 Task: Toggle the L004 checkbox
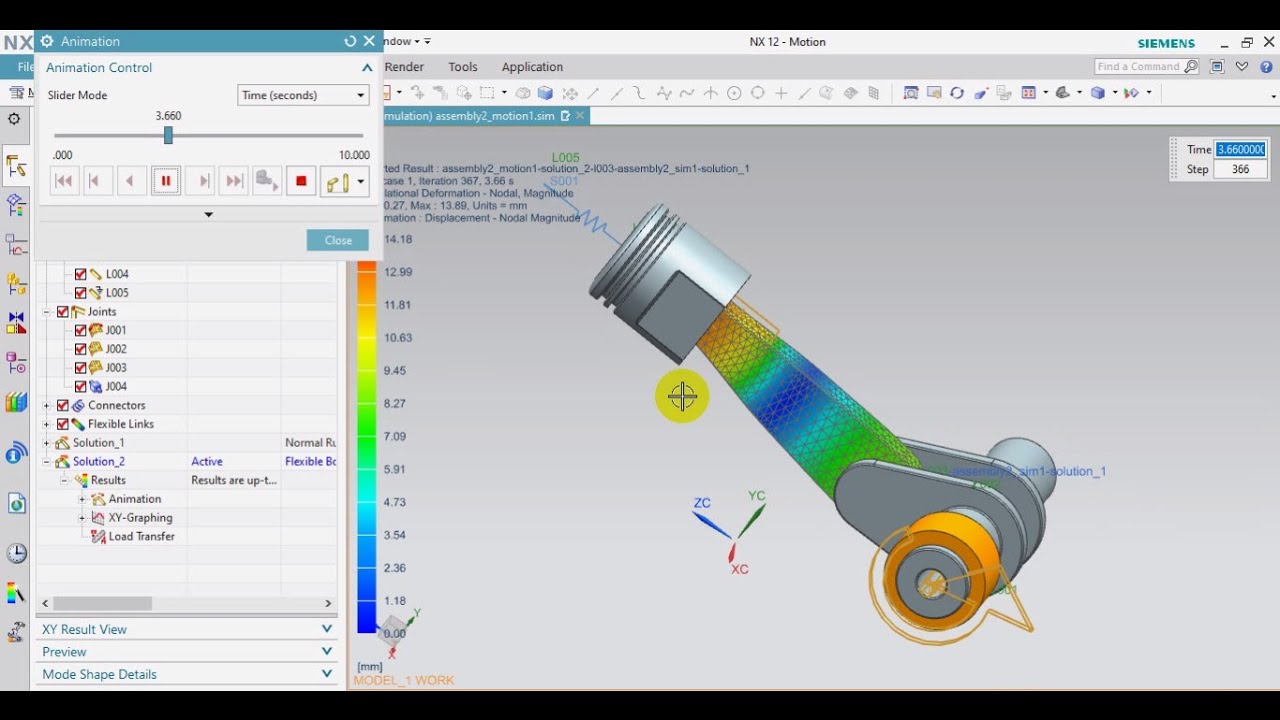click(81, 274)
